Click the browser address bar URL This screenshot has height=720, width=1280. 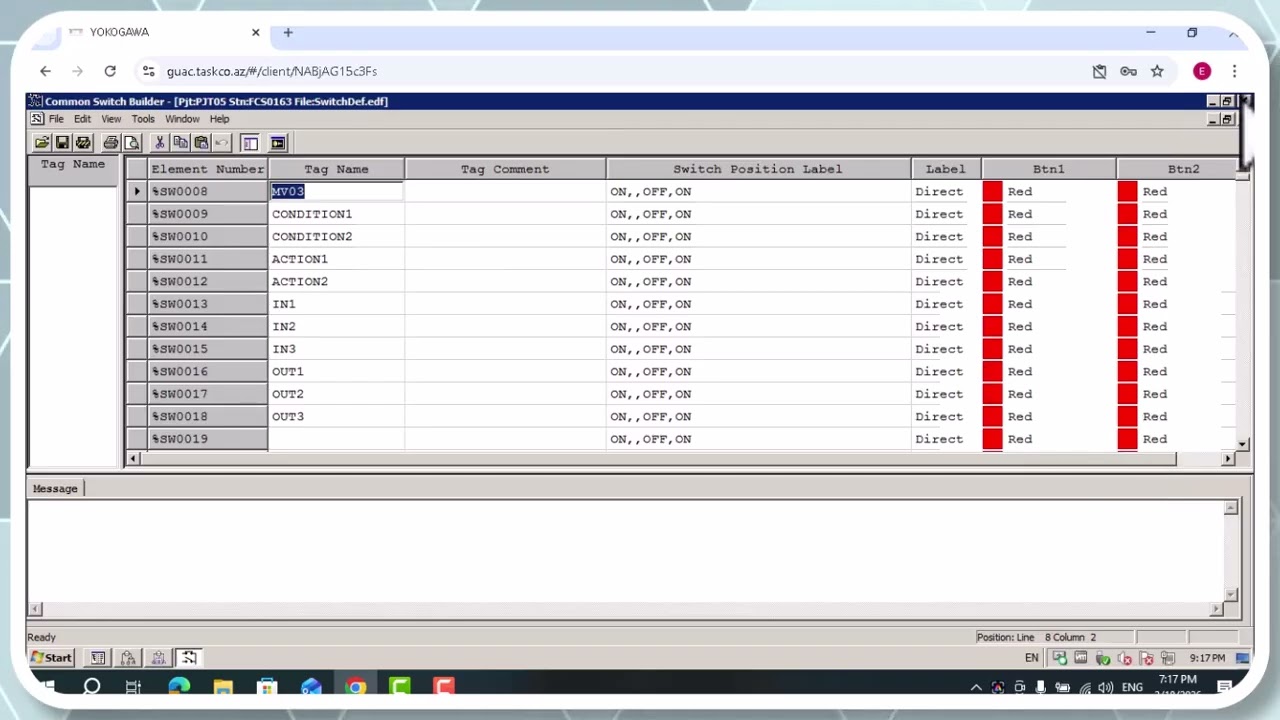pos(272,71)
